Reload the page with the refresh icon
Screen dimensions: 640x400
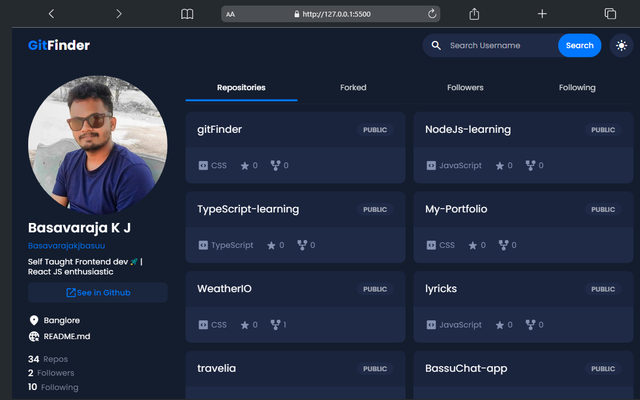432,14
